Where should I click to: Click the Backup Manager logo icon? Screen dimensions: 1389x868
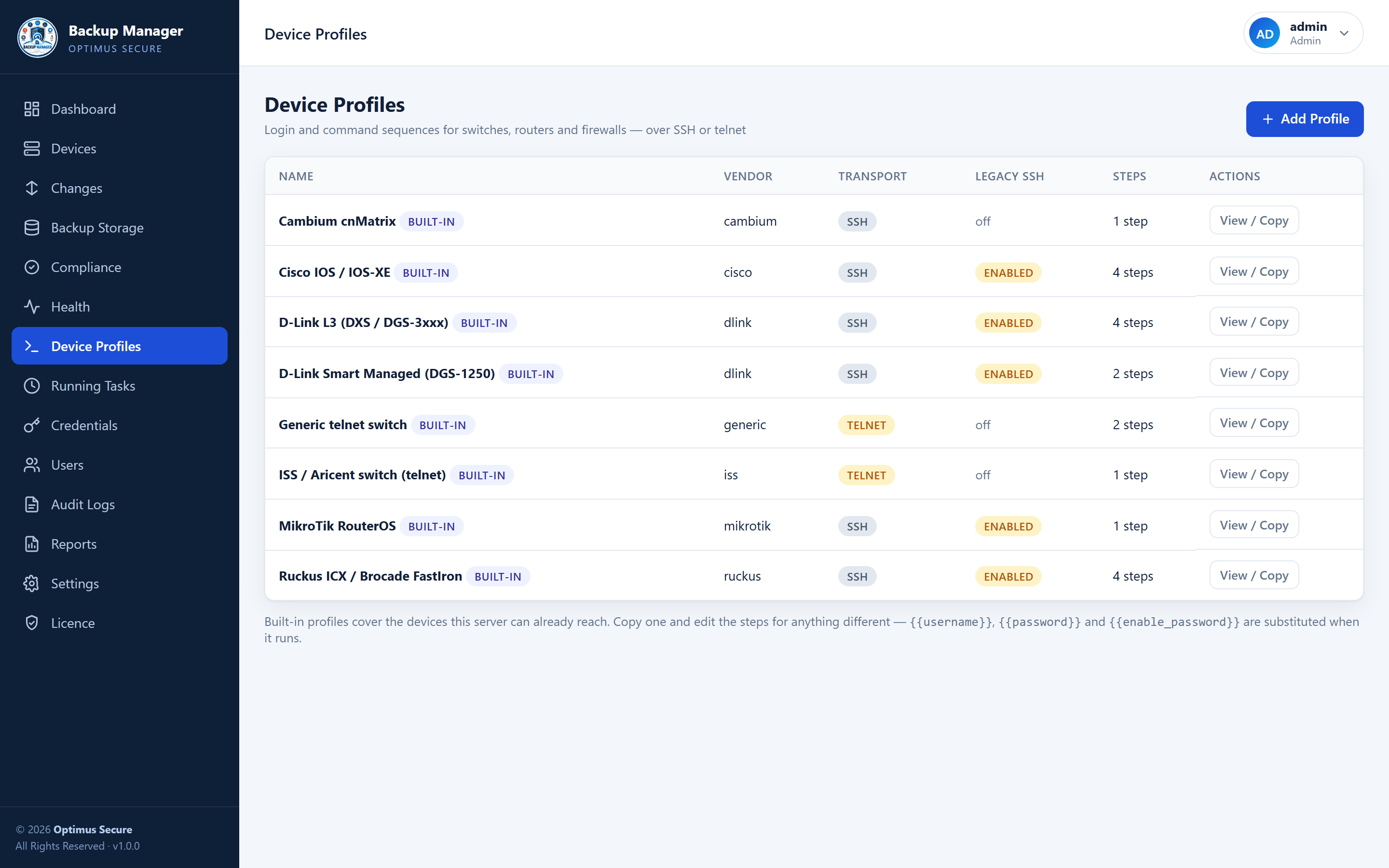(x=37, y=37)
